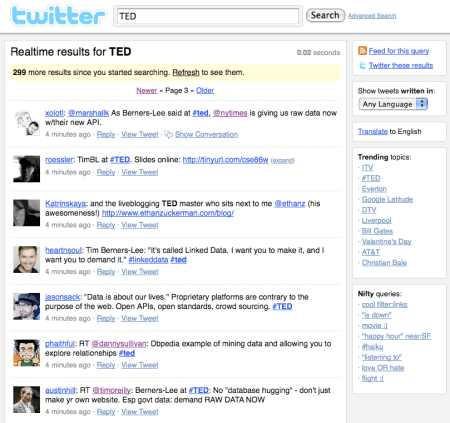Open @nytimes mention link
Screen dimensions: 450x423
tap(230, 113)
